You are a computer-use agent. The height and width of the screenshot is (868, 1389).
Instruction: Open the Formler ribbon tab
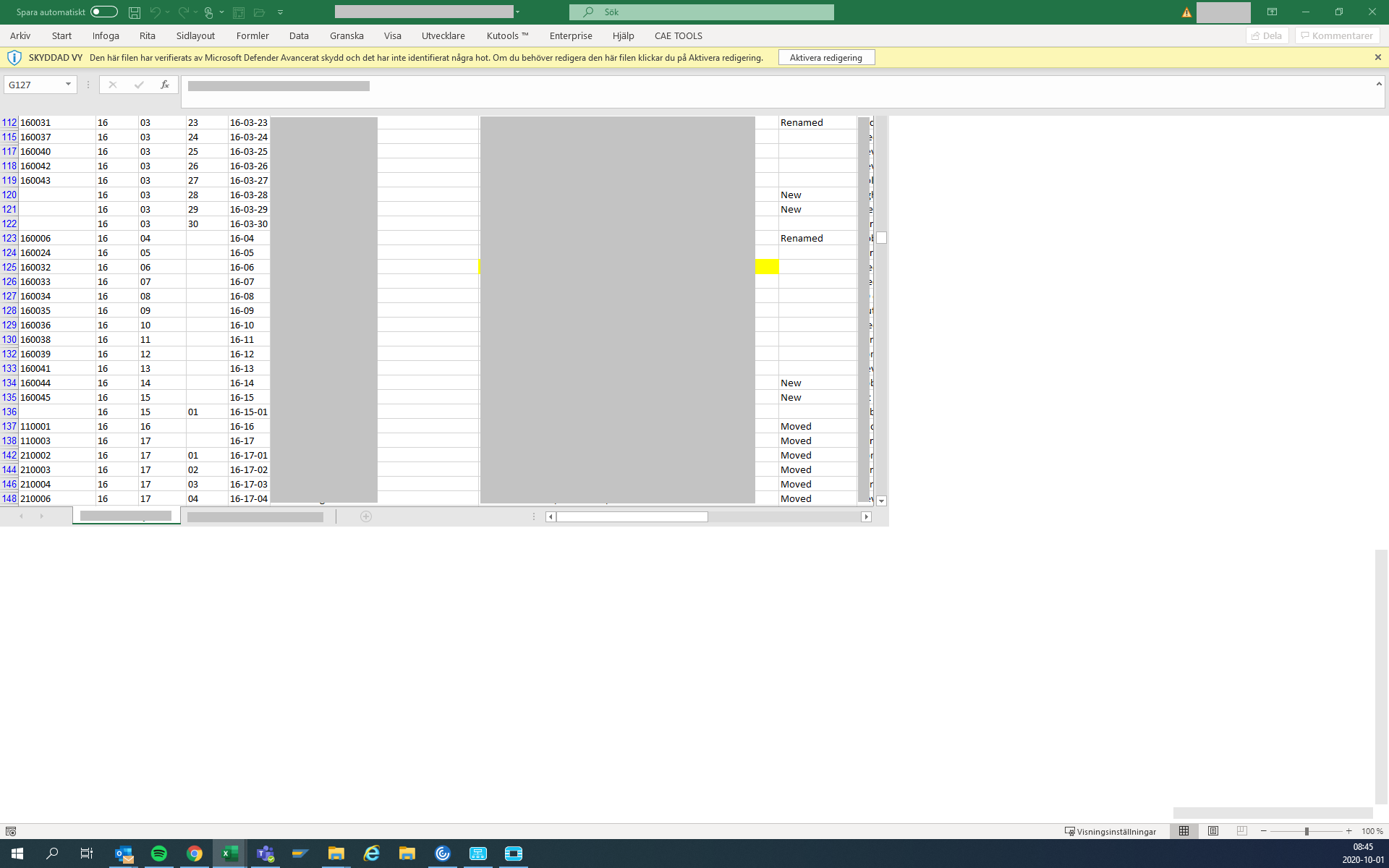(x=252, y=35)
